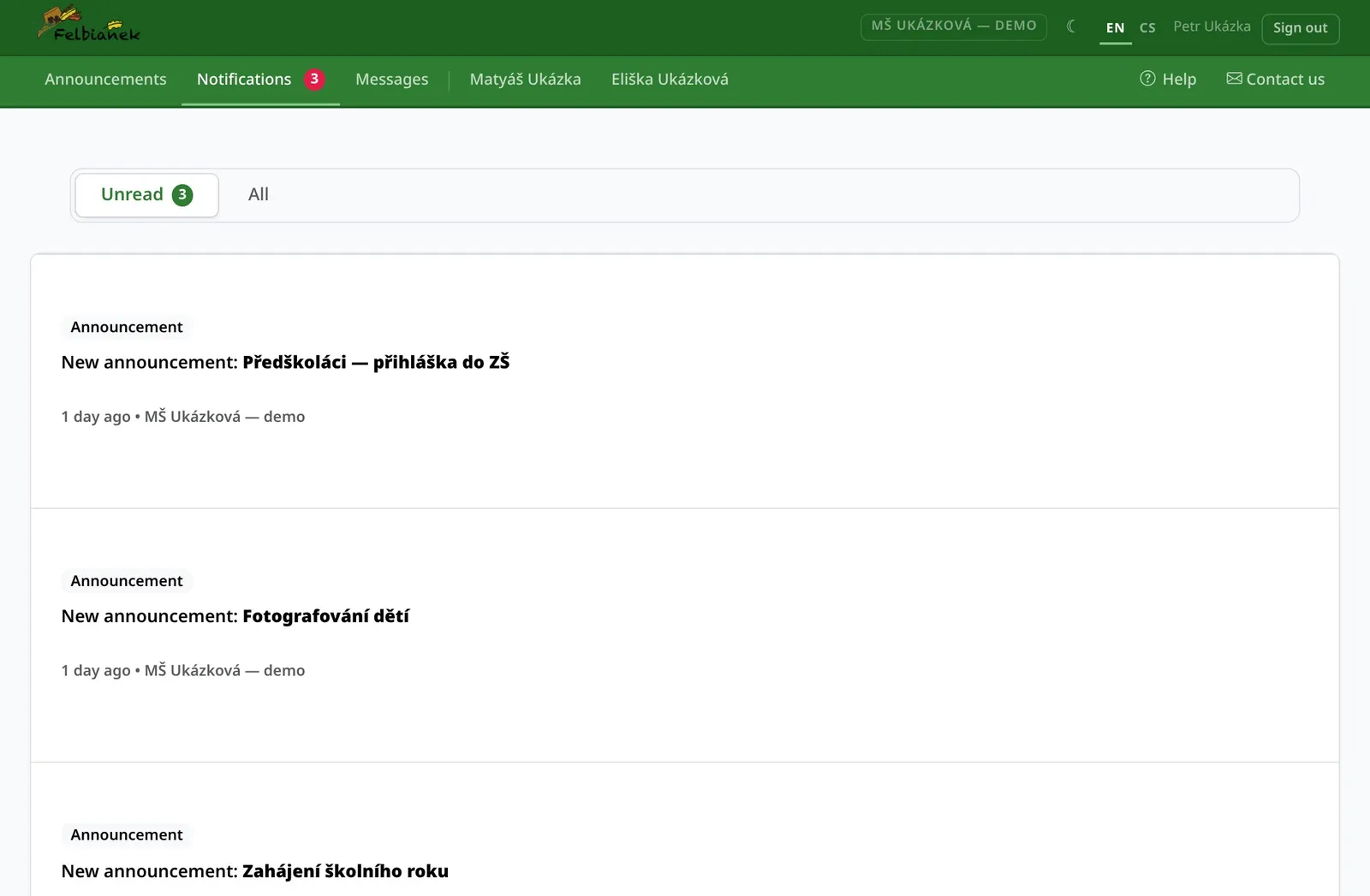Switch language to EN
The height and width of the screenshot is (896, 1370).
coord(1115,27)
